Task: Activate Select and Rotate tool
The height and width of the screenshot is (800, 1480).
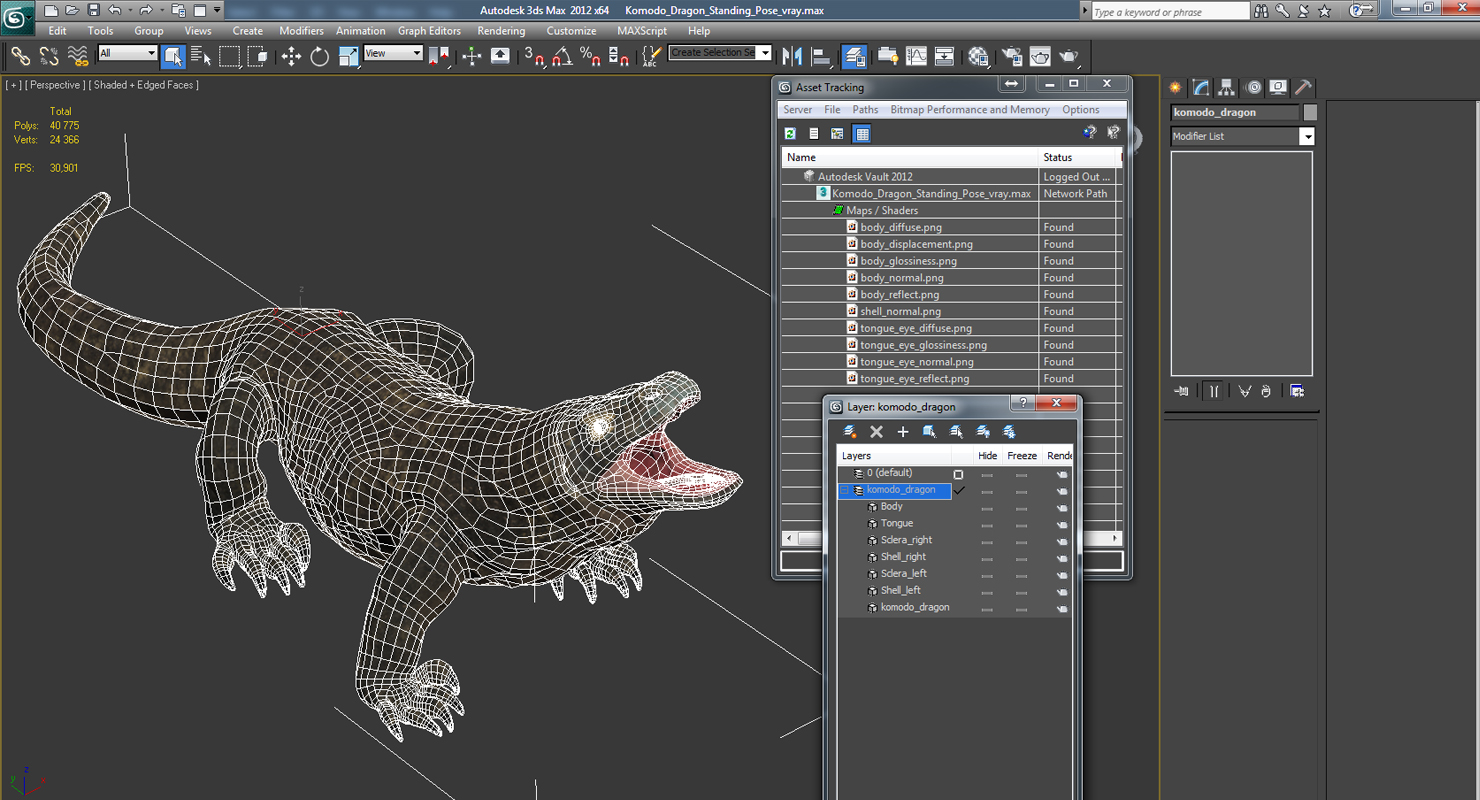Action: coord(320,56)
